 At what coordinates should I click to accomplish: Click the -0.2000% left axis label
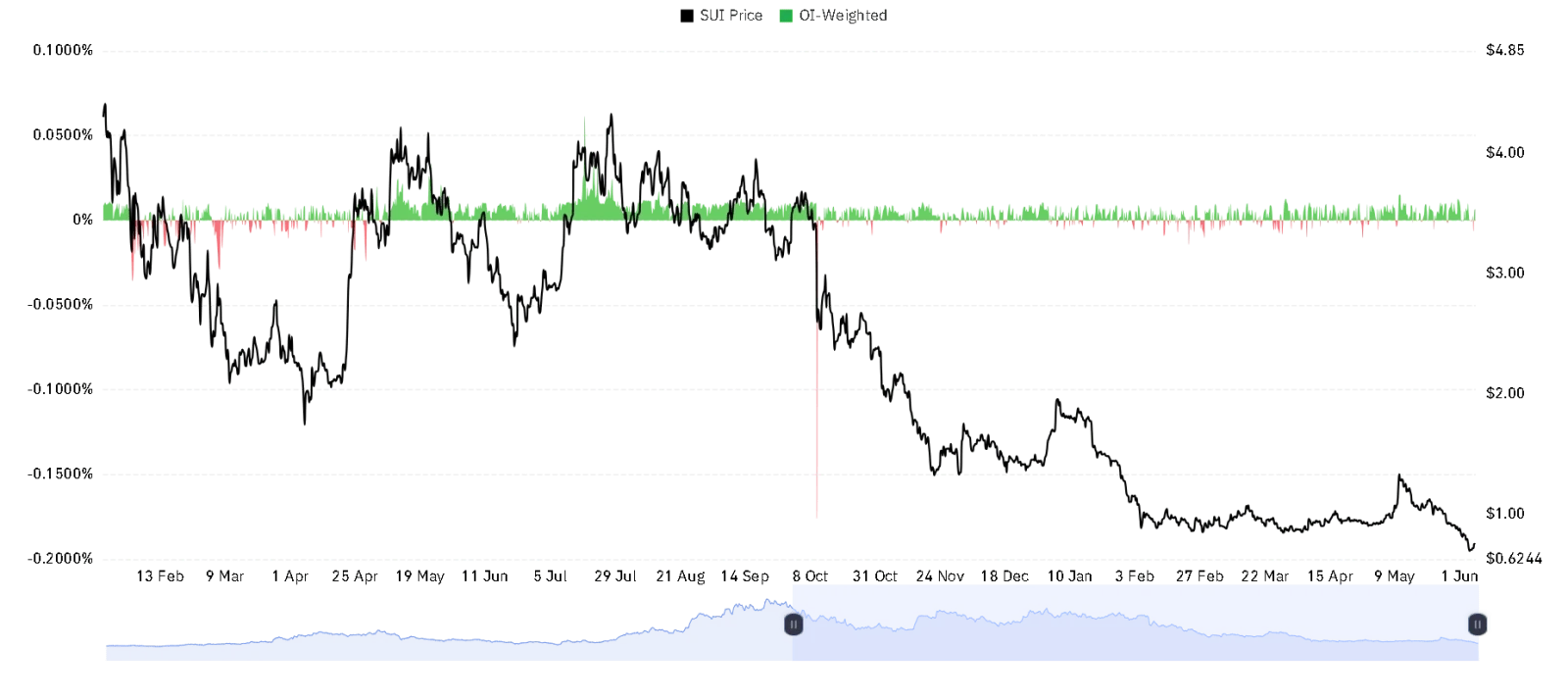(x=61, y=559)
